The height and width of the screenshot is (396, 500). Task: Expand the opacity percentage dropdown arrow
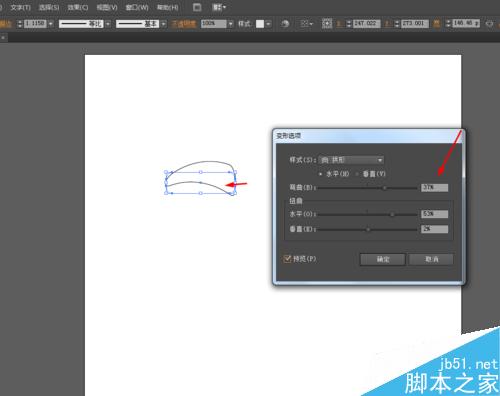[230, 24]
